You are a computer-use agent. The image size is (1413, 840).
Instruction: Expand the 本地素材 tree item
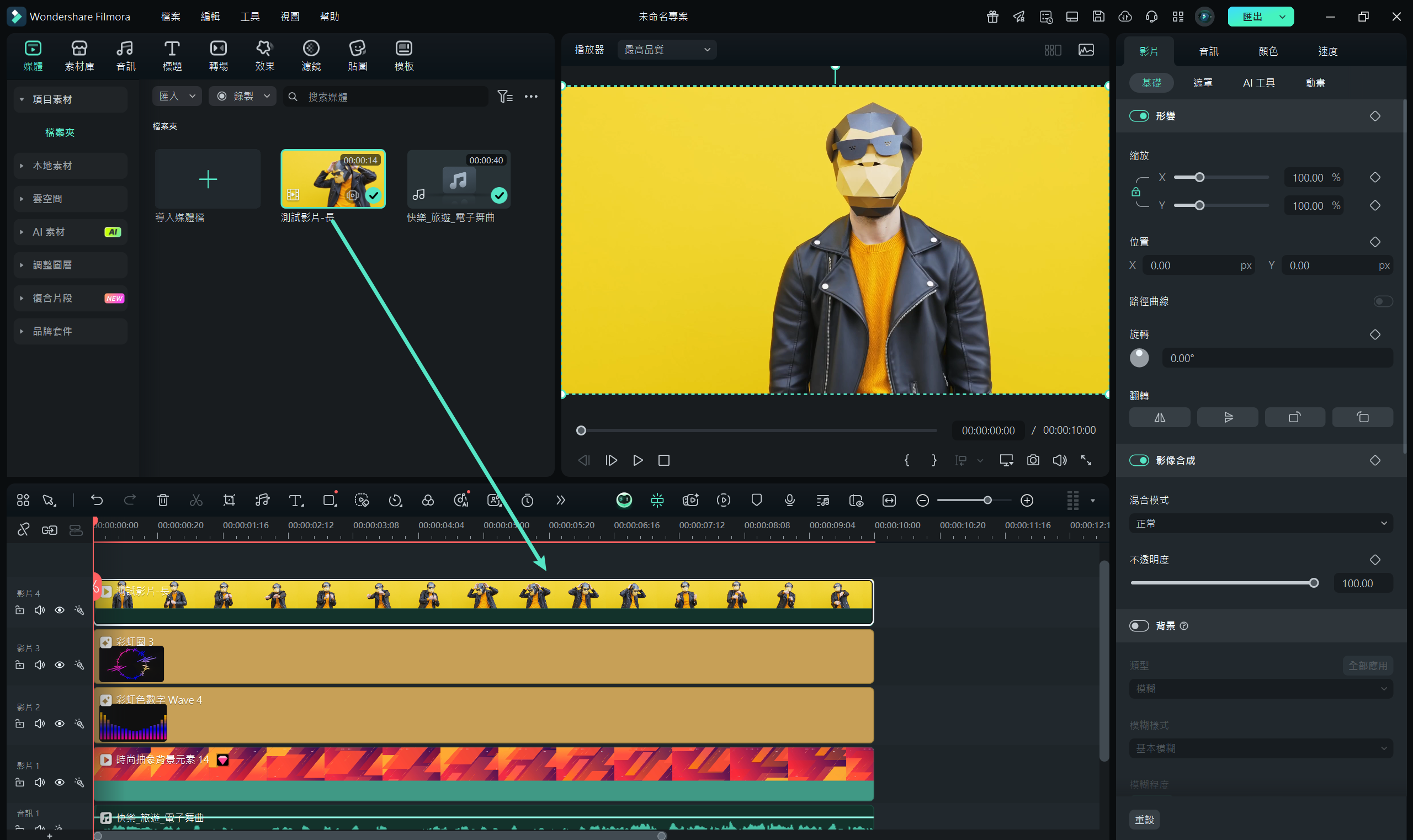point(71,166)
